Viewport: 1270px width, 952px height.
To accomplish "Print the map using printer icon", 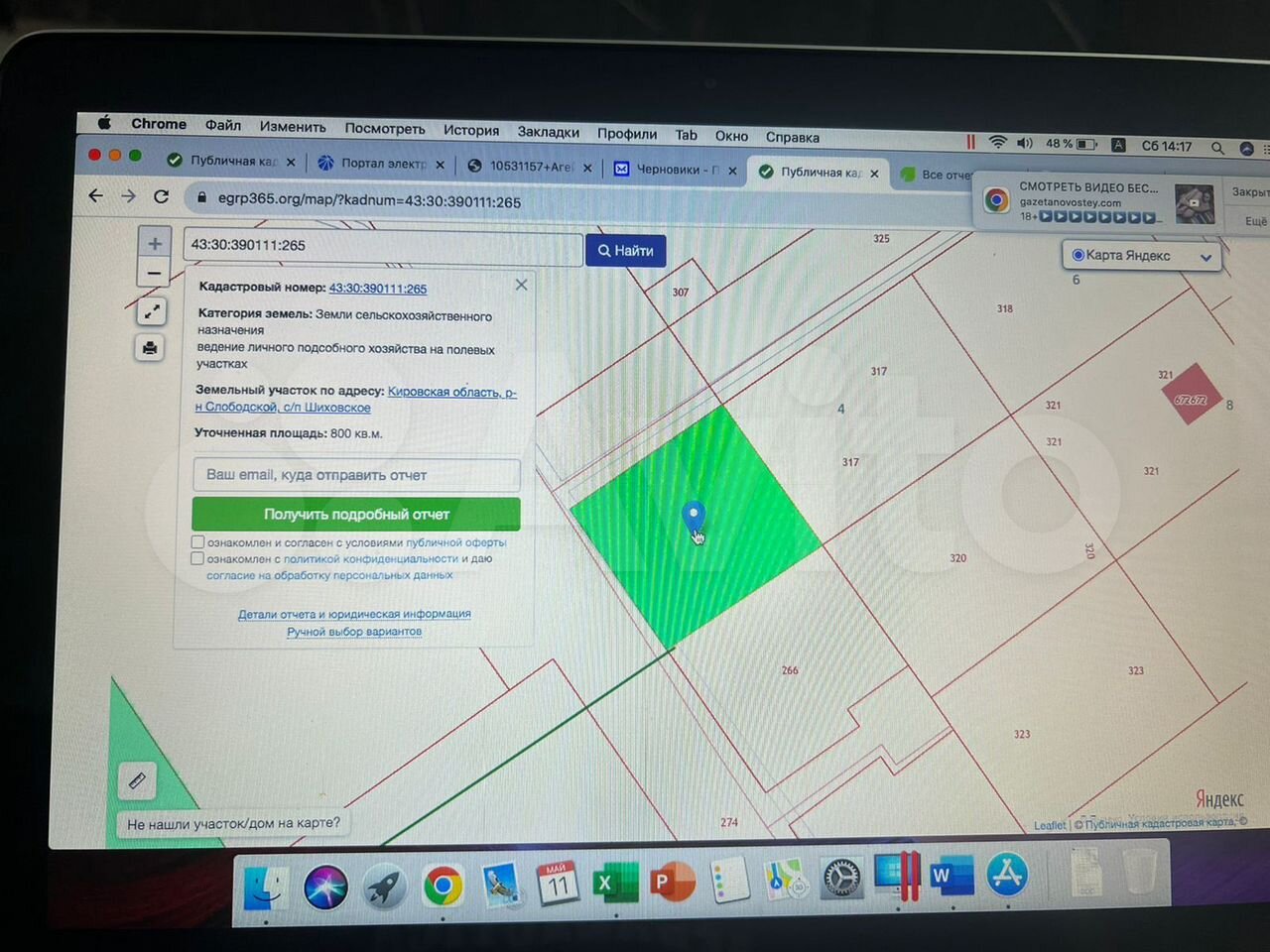I will tap(150, 348).
